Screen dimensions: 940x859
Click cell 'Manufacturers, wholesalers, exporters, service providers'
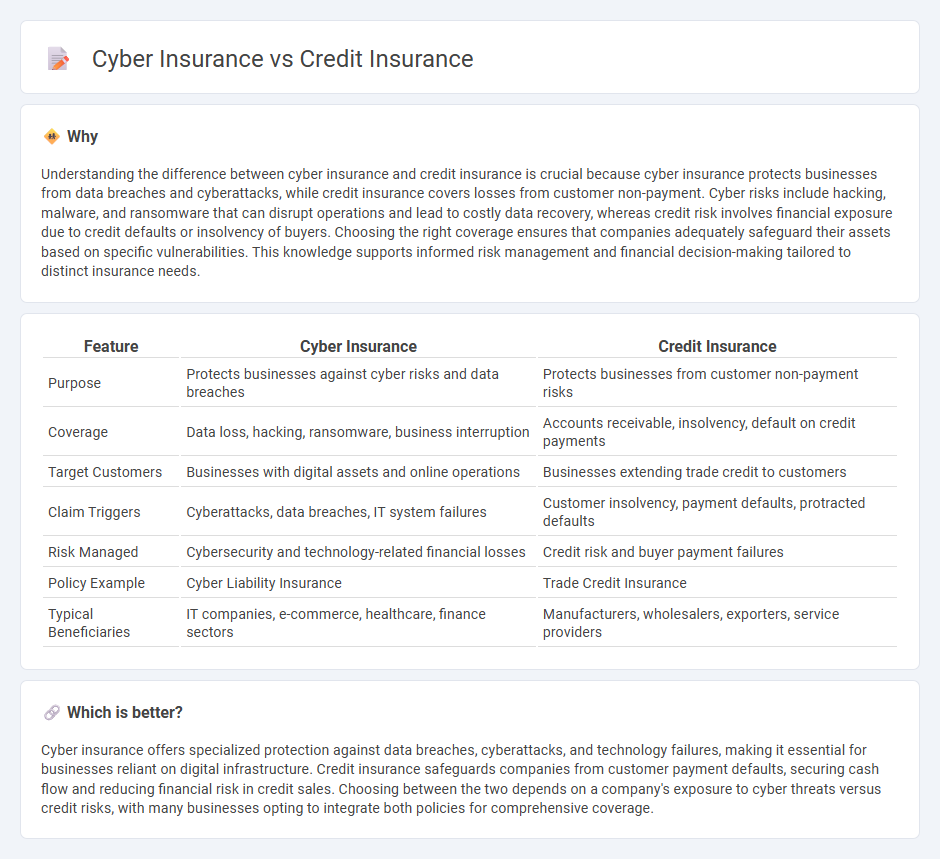coord(717,623)
